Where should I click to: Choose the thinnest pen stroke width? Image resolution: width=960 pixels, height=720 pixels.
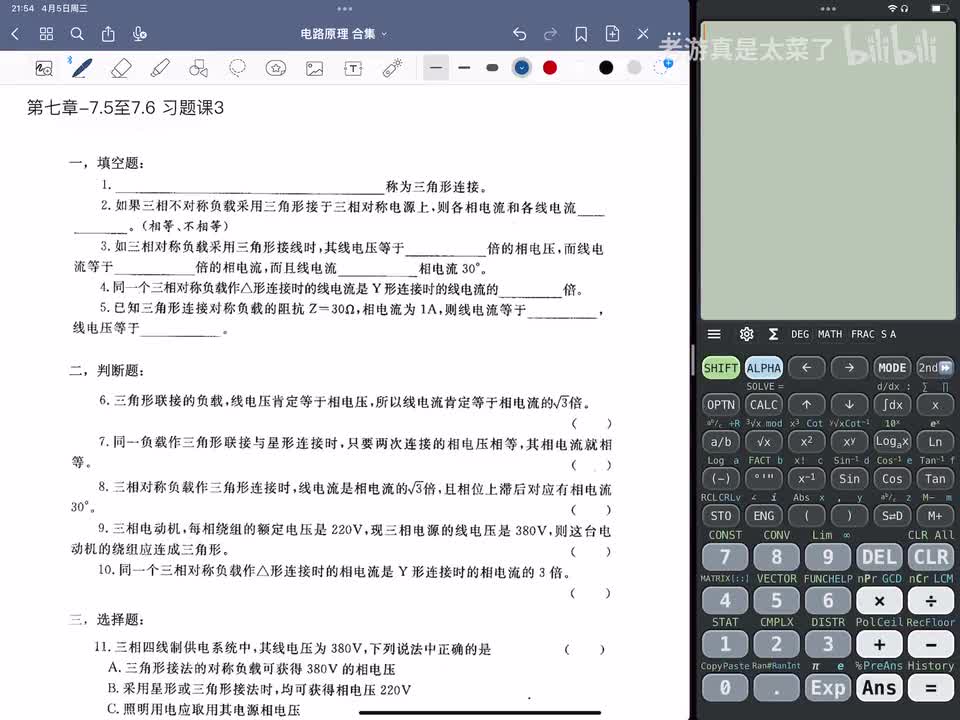pos(436,67)
